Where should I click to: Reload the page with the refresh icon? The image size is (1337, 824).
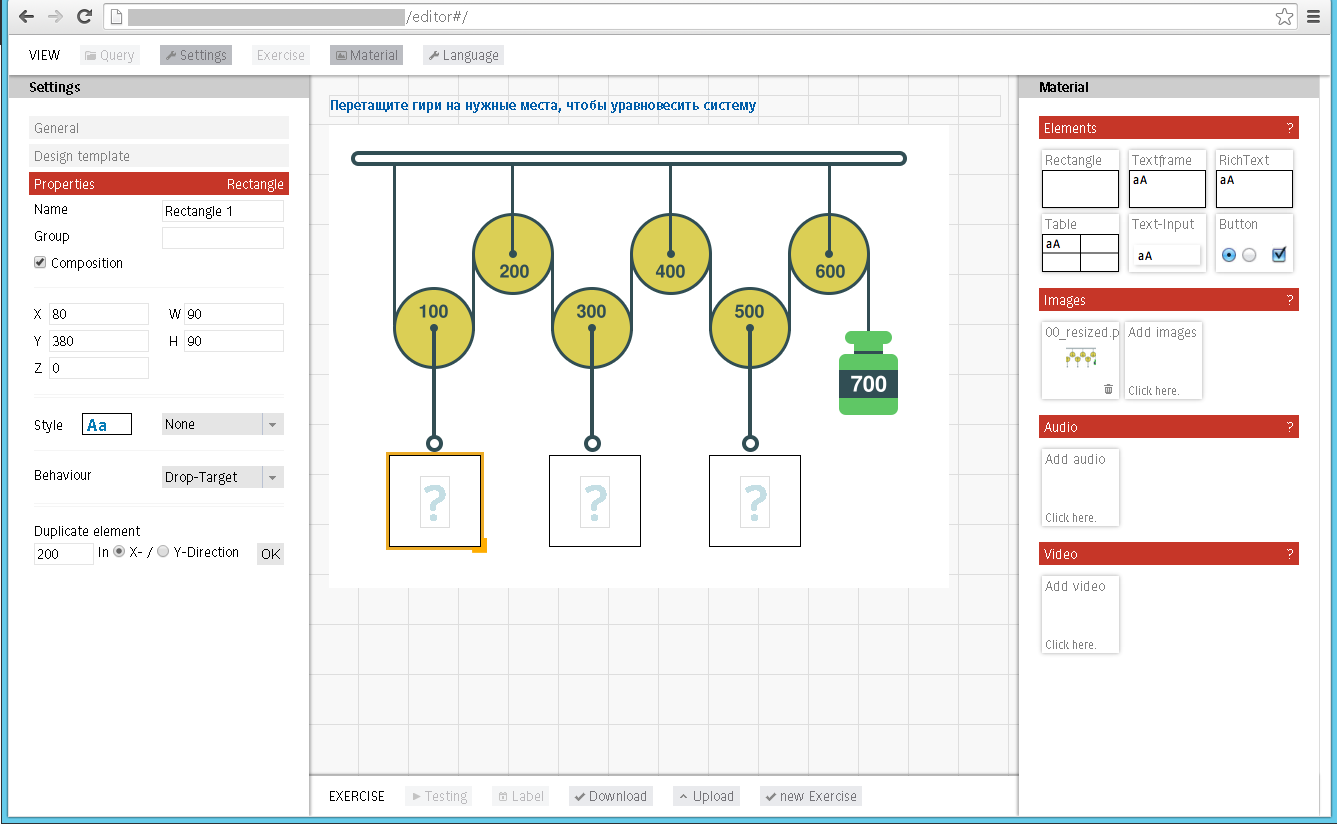tap(84, 16)
